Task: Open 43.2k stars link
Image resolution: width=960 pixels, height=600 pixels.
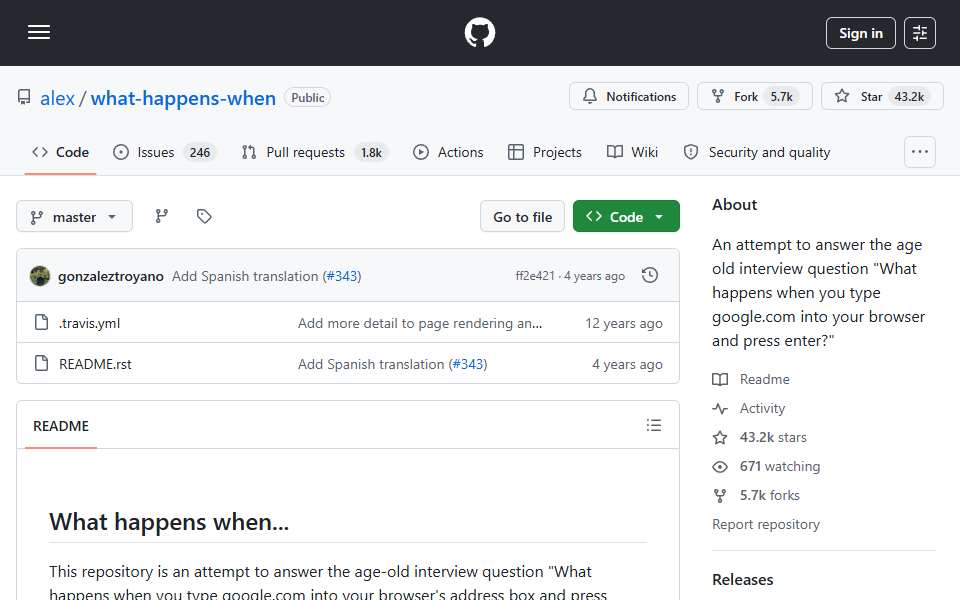Action: pos(760,437)
